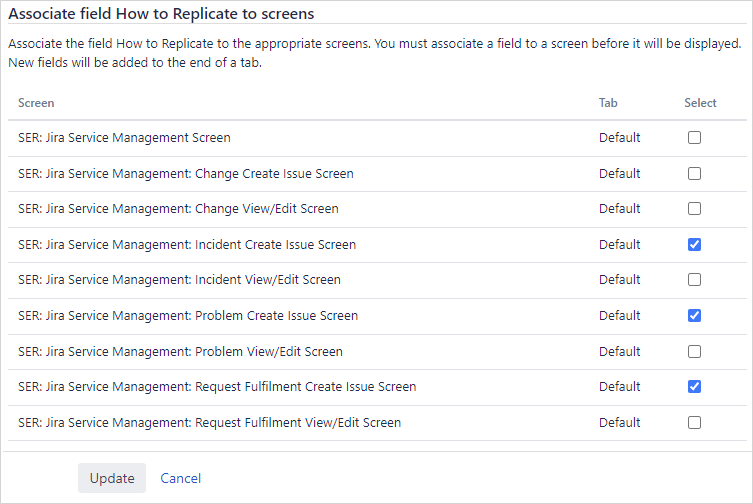The width and height of the screenshot is (753, 504).
Task: Click the Incident Create Issue Screen name text
Action: (x=187, y=244)
